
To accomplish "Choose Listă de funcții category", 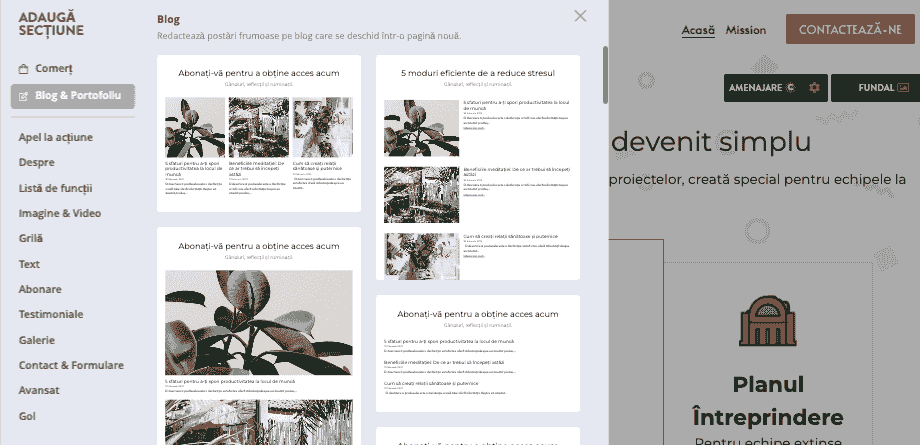I will [x=55, y=188].
